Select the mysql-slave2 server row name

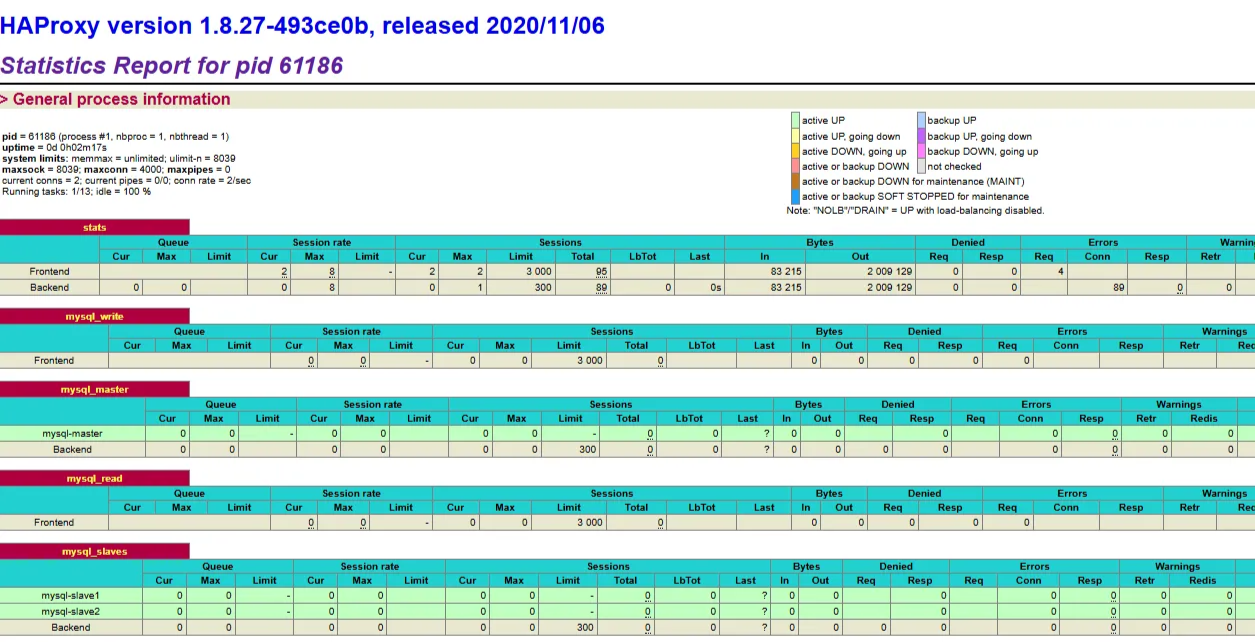[71, 611]
